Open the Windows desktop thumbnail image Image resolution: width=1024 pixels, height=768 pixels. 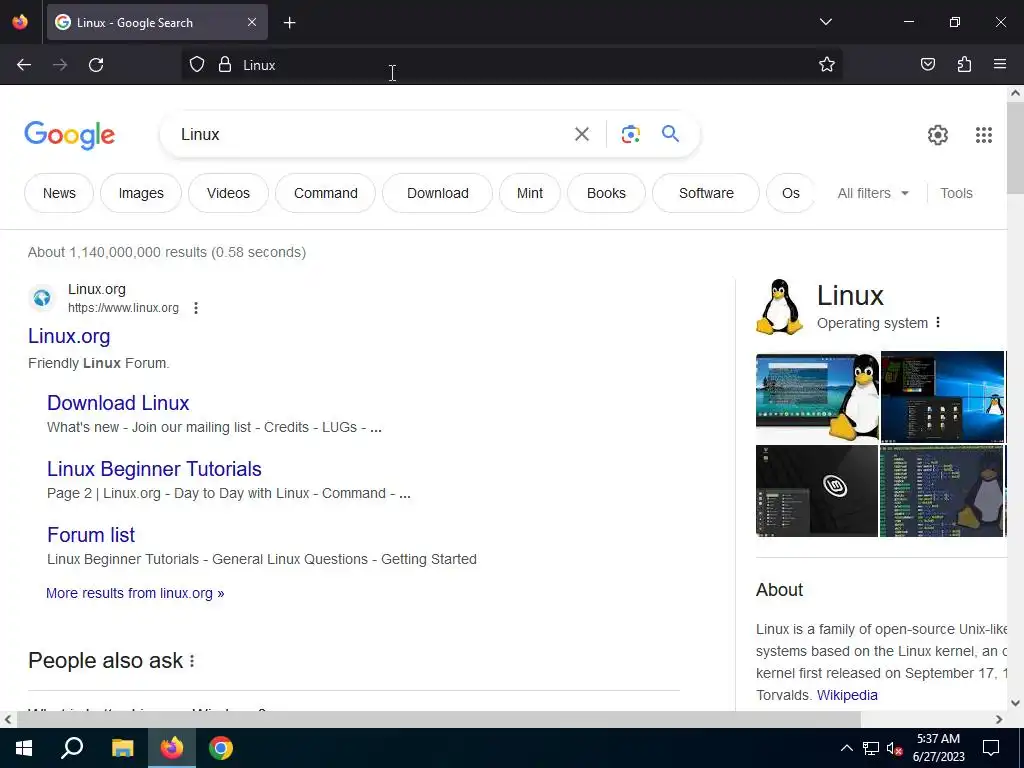[942, 396]
